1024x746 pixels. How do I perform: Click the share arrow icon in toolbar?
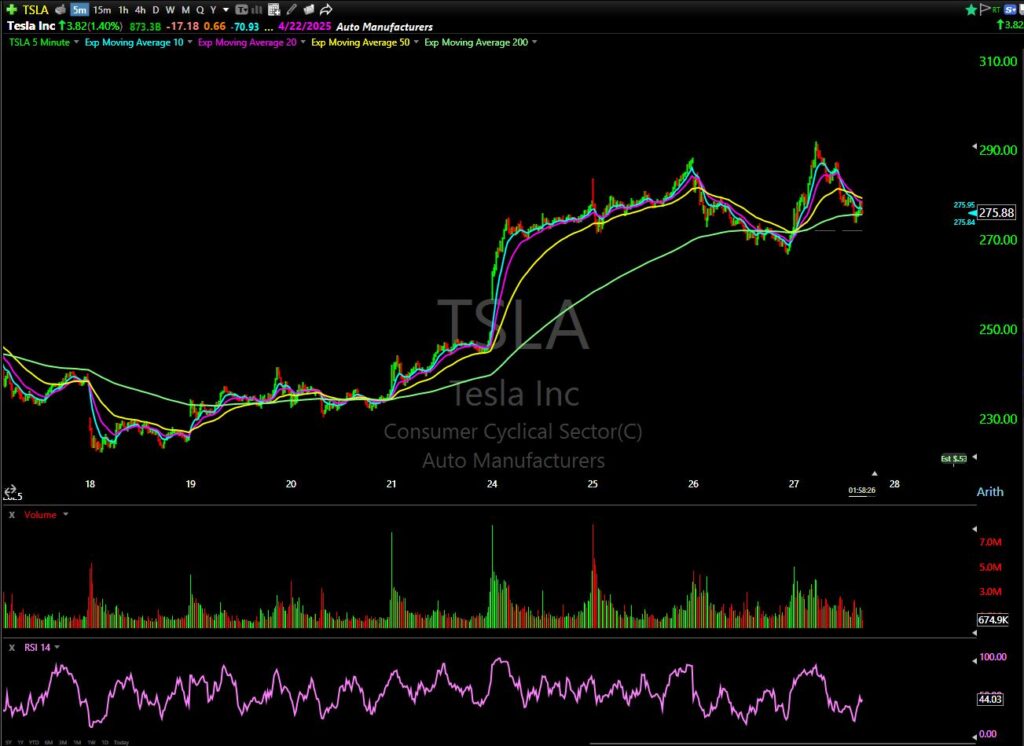pyautogui.click(x=324, y=9)
